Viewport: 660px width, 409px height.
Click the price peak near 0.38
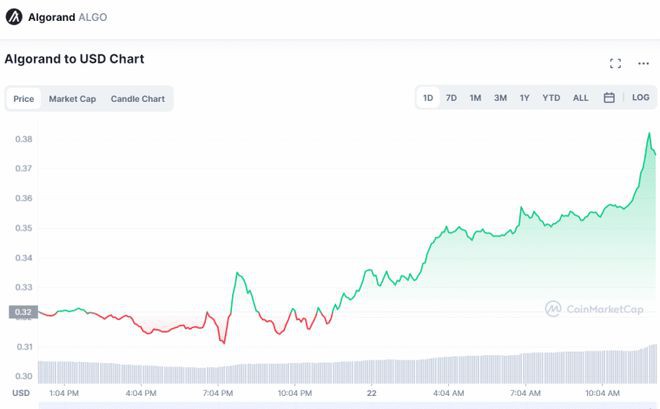[649, 133]
